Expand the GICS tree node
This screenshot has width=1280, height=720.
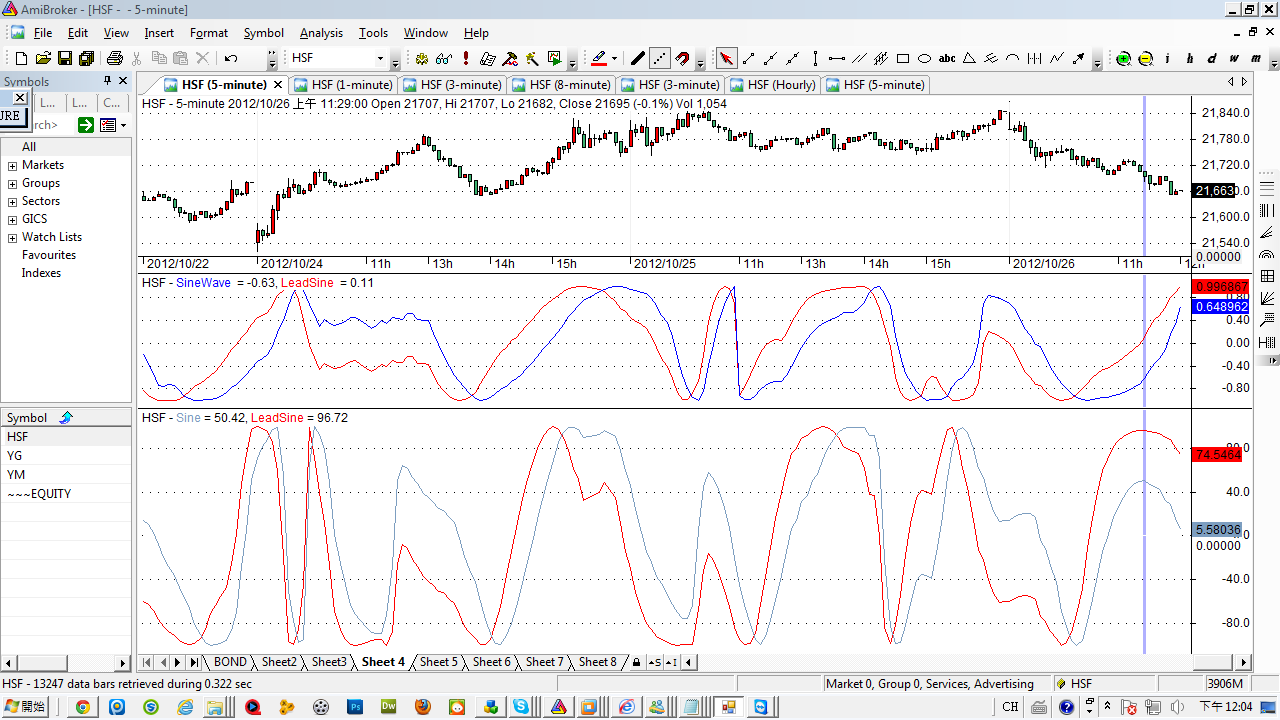tap(13, 220)
